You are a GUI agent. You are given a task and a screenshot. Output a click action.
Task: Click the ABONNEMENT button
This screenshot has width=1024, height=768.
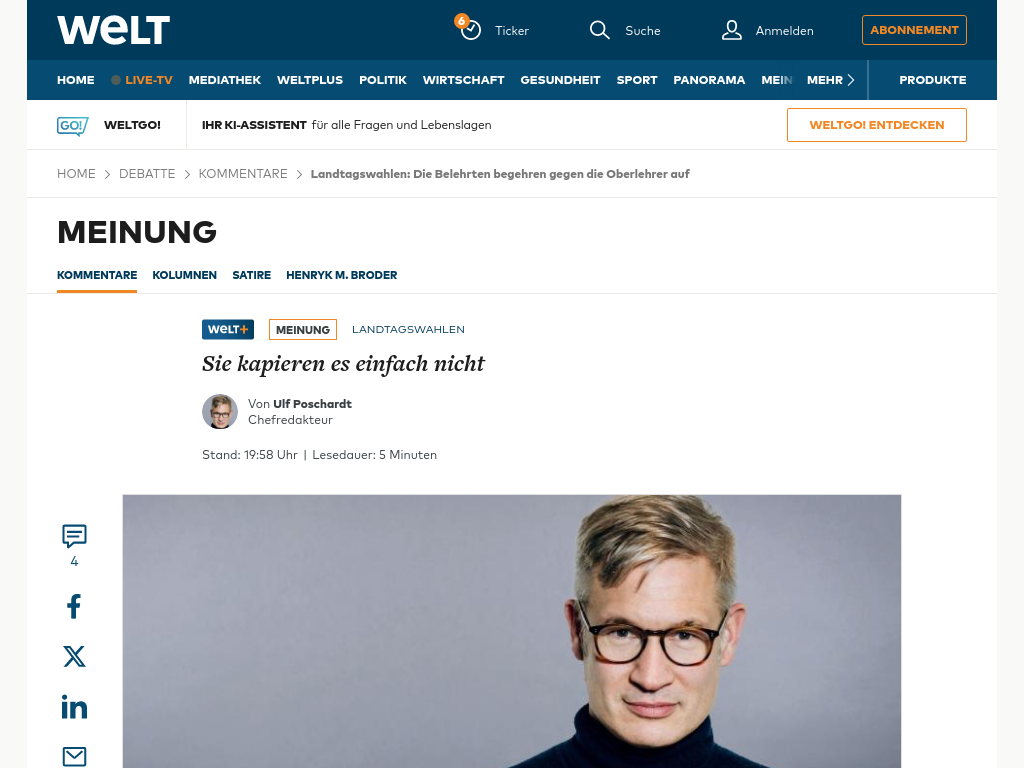pos(914,30)
